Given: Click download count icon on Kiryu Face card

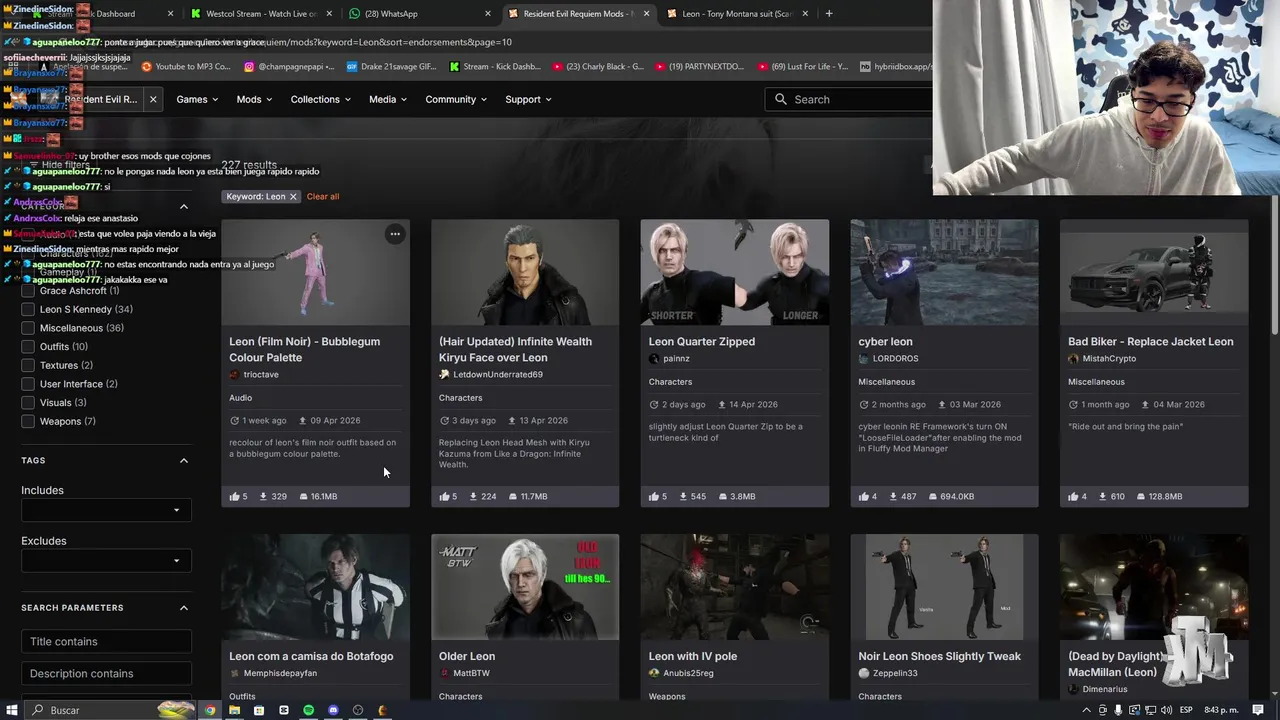Looking at the screenshot, I should point(473,496).
